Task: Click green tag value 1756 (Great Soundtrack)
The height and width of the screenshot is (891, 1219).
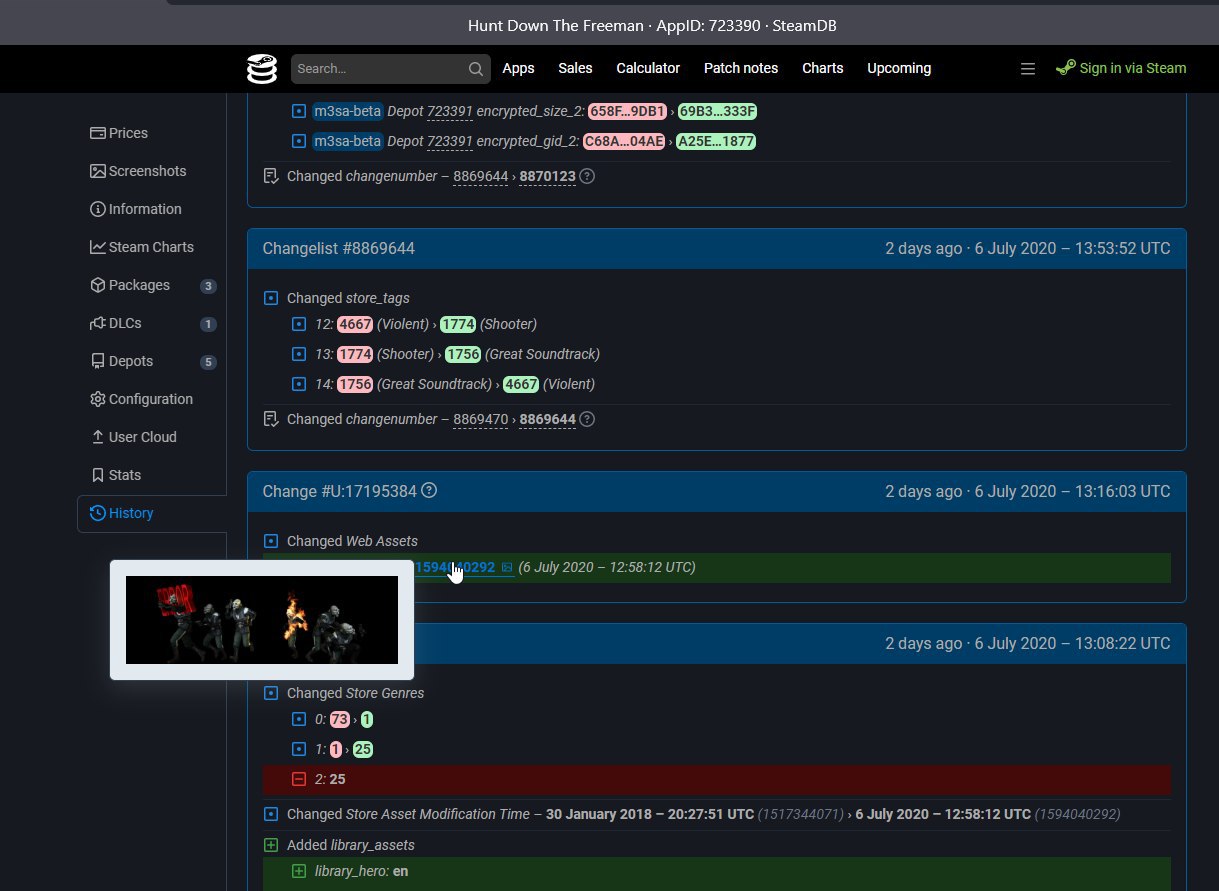Action: tap(463, 354)
